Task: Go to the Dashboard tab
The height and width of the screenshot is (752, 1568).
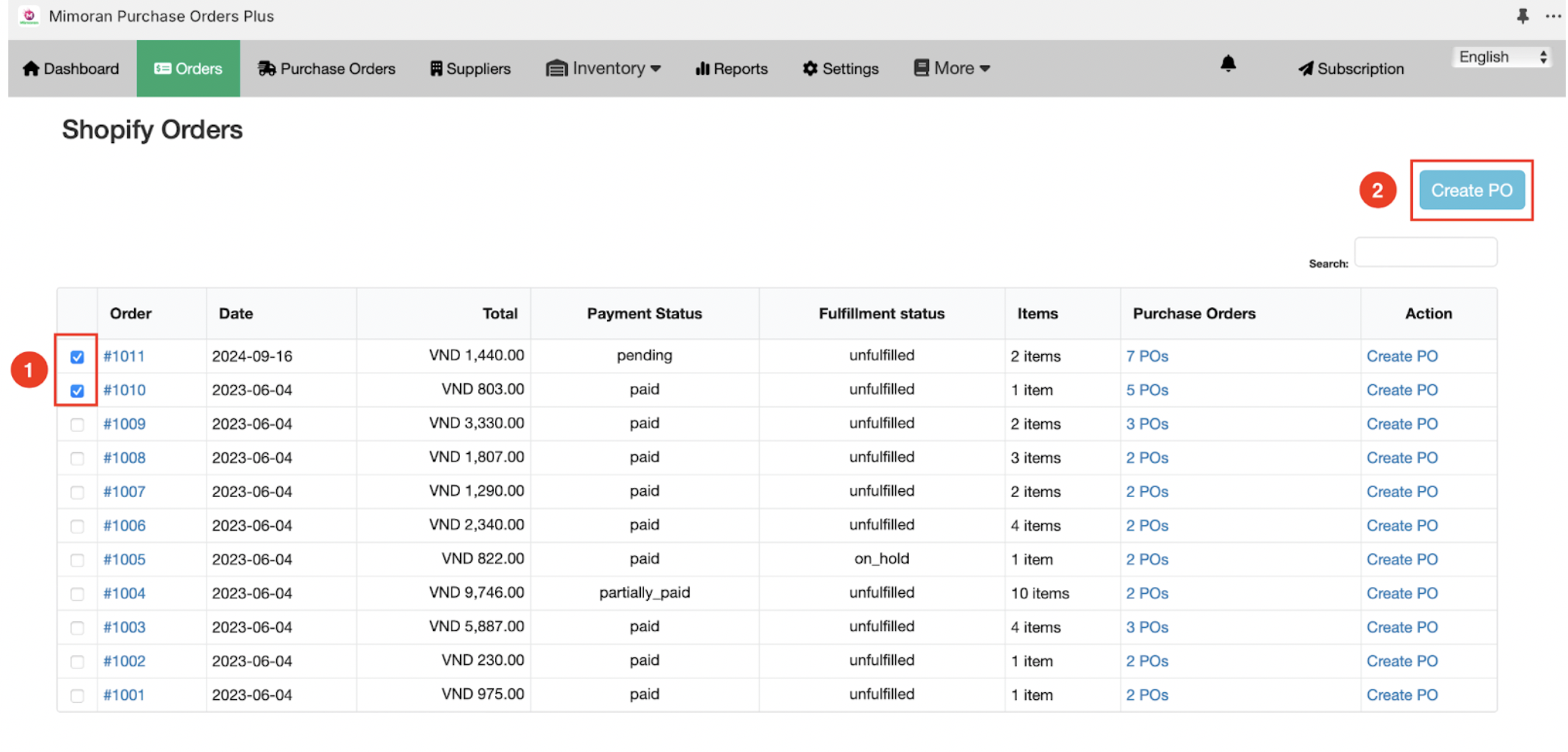Action: point(71,69)
